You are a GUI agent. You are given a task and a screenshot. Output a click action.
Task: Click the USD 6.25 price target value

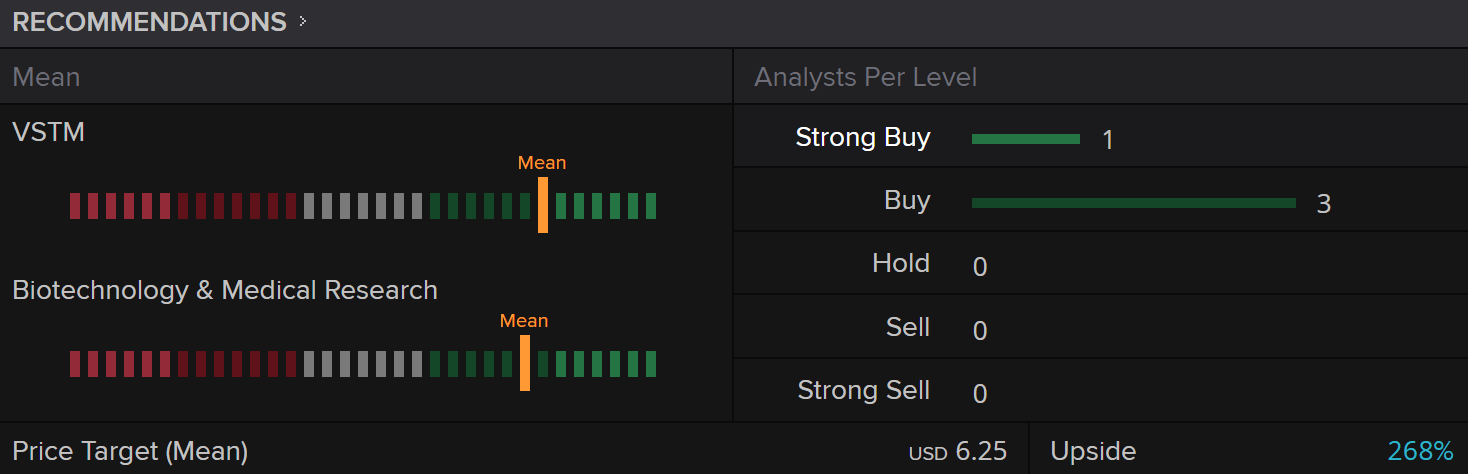957,451
